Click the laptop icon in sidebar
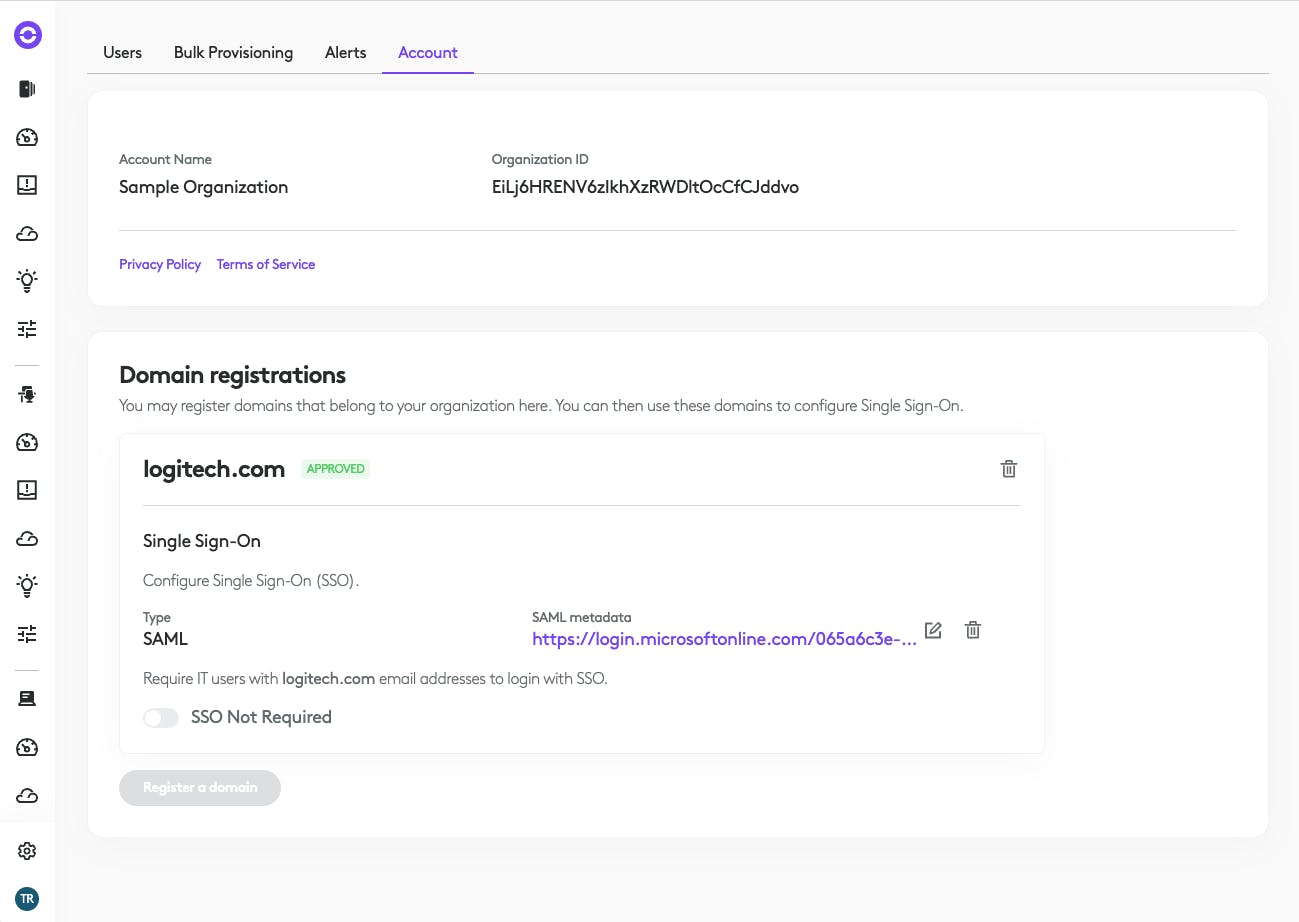Viewport: 1299px width, 922px height. [28, 699]
